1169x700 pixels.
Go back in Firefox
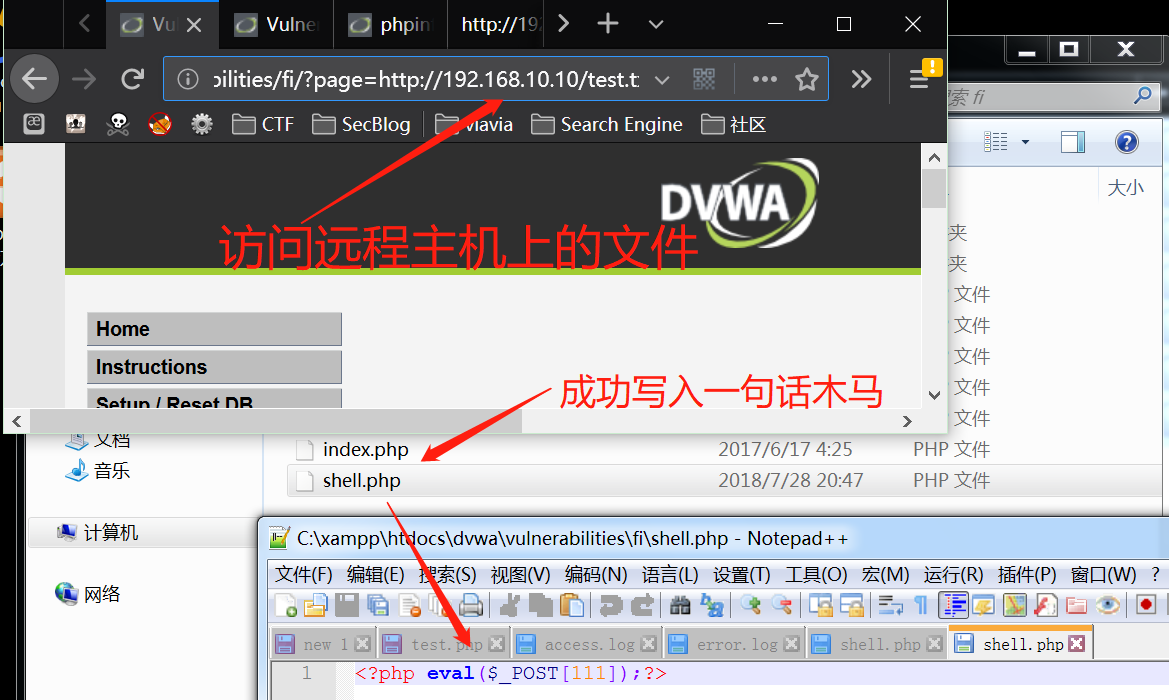coord(34,78)
